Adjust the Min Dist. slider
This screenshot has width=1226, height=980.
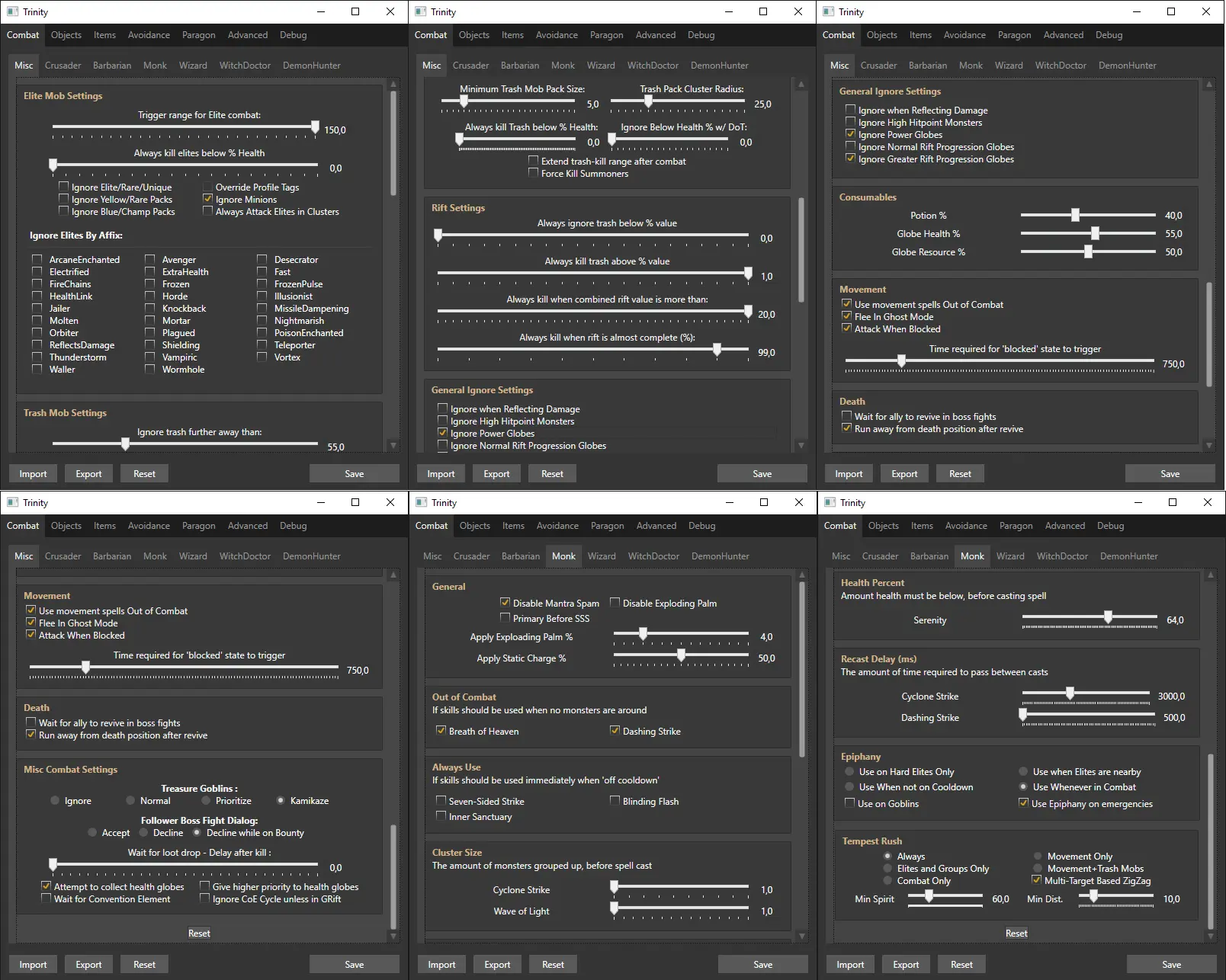(x=1116, y=898)
